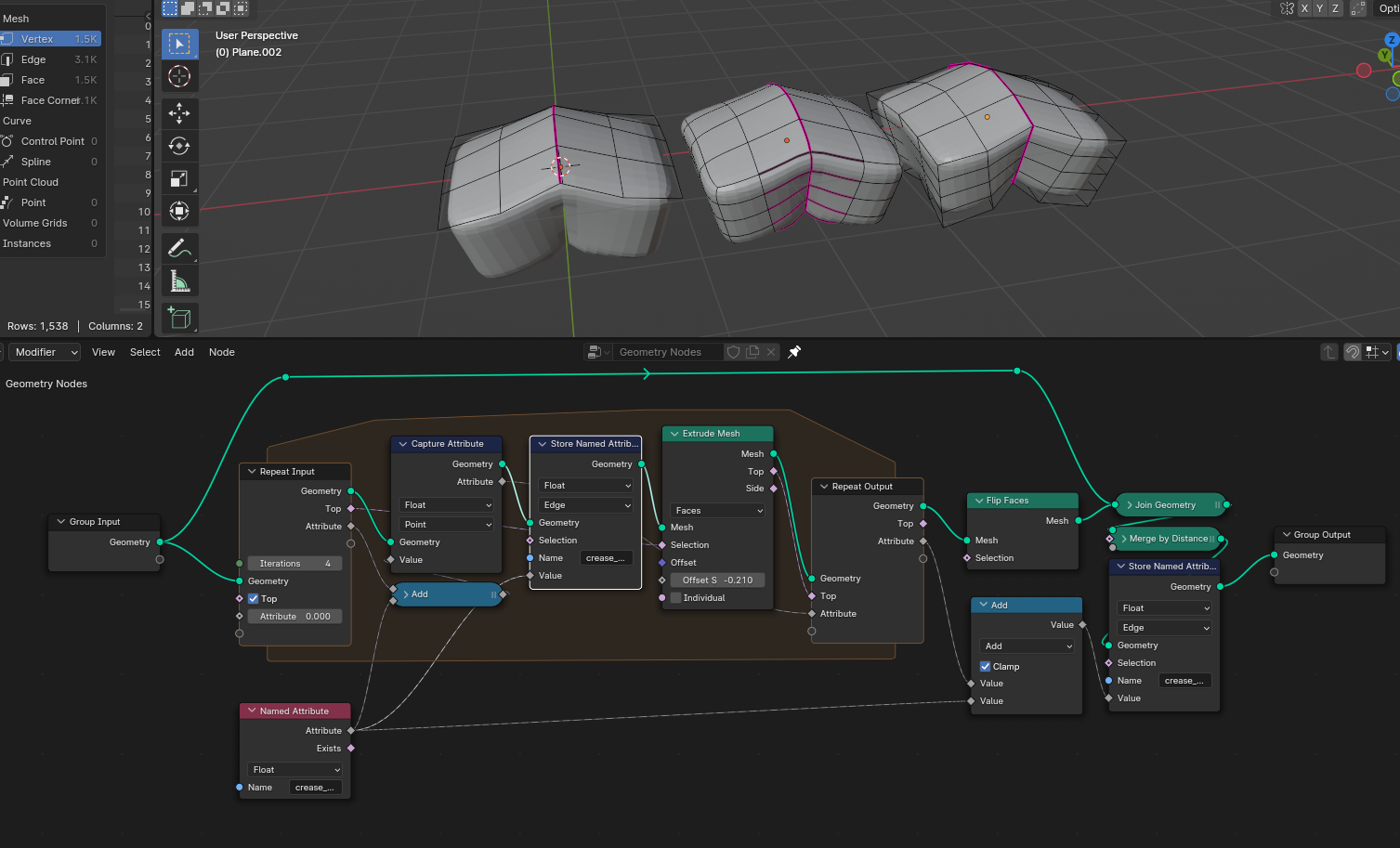Open Point domain dropdown in Capture Attribute

tap(448, 525)
